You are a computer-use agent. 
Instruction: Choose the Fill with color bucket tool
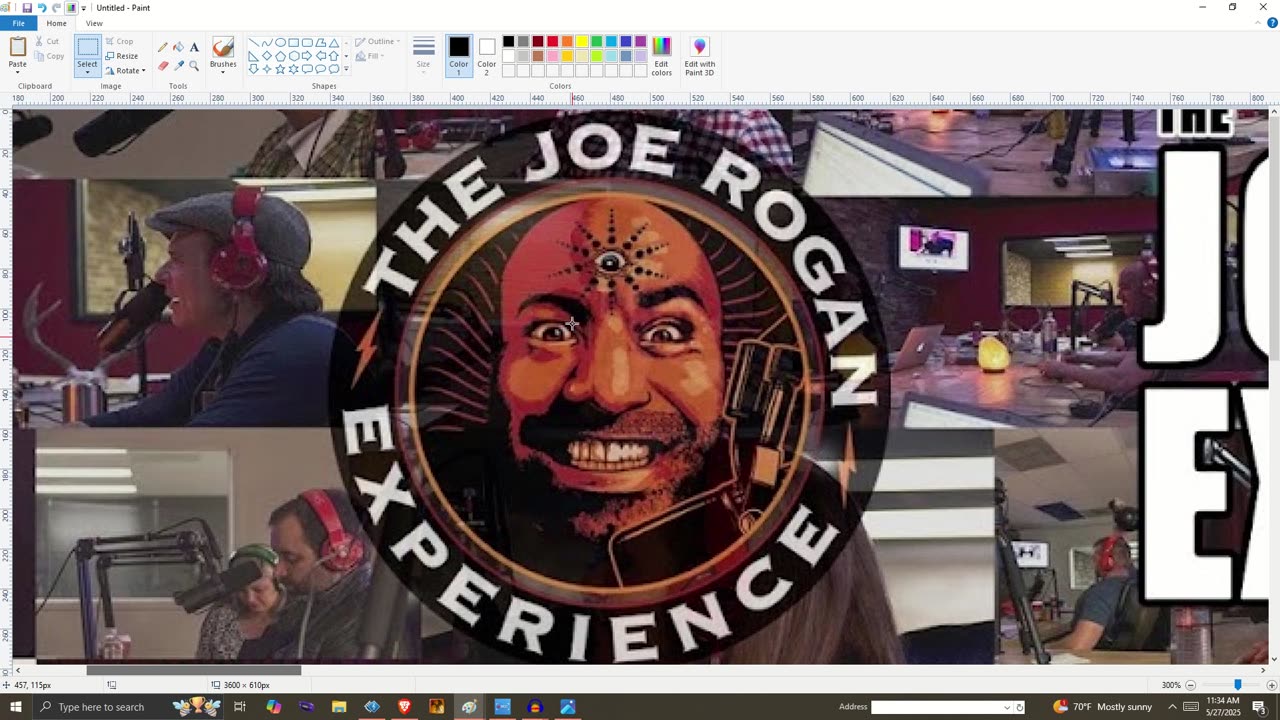[178, 47]
